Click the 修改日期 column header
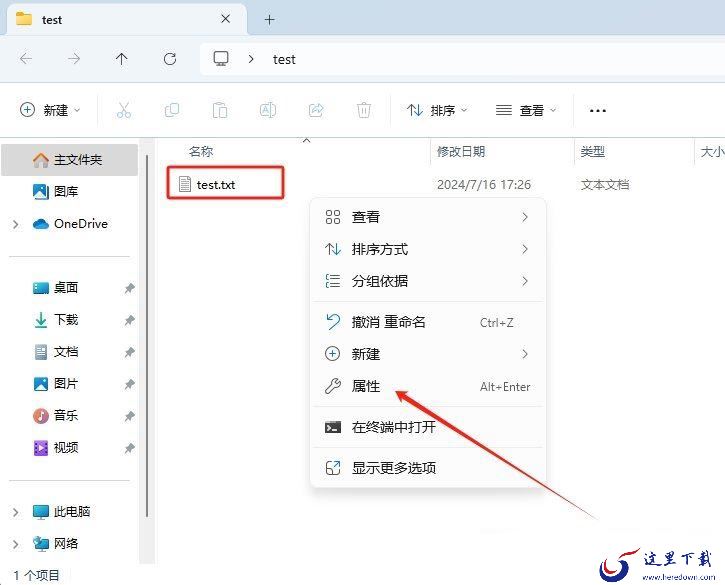This screenshot has height=585, width=725. 461,151
